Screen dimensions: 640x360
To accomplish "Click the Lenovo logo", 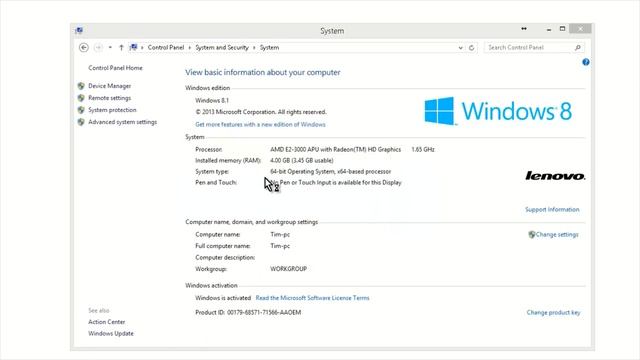I will (x=555, y=176).
